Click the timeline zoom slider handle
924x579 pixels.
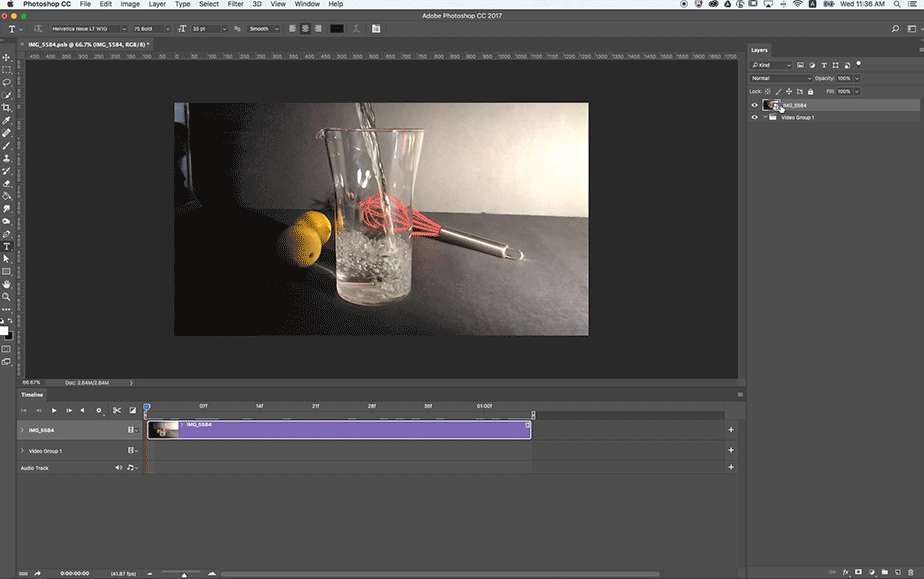click(184, 574)
